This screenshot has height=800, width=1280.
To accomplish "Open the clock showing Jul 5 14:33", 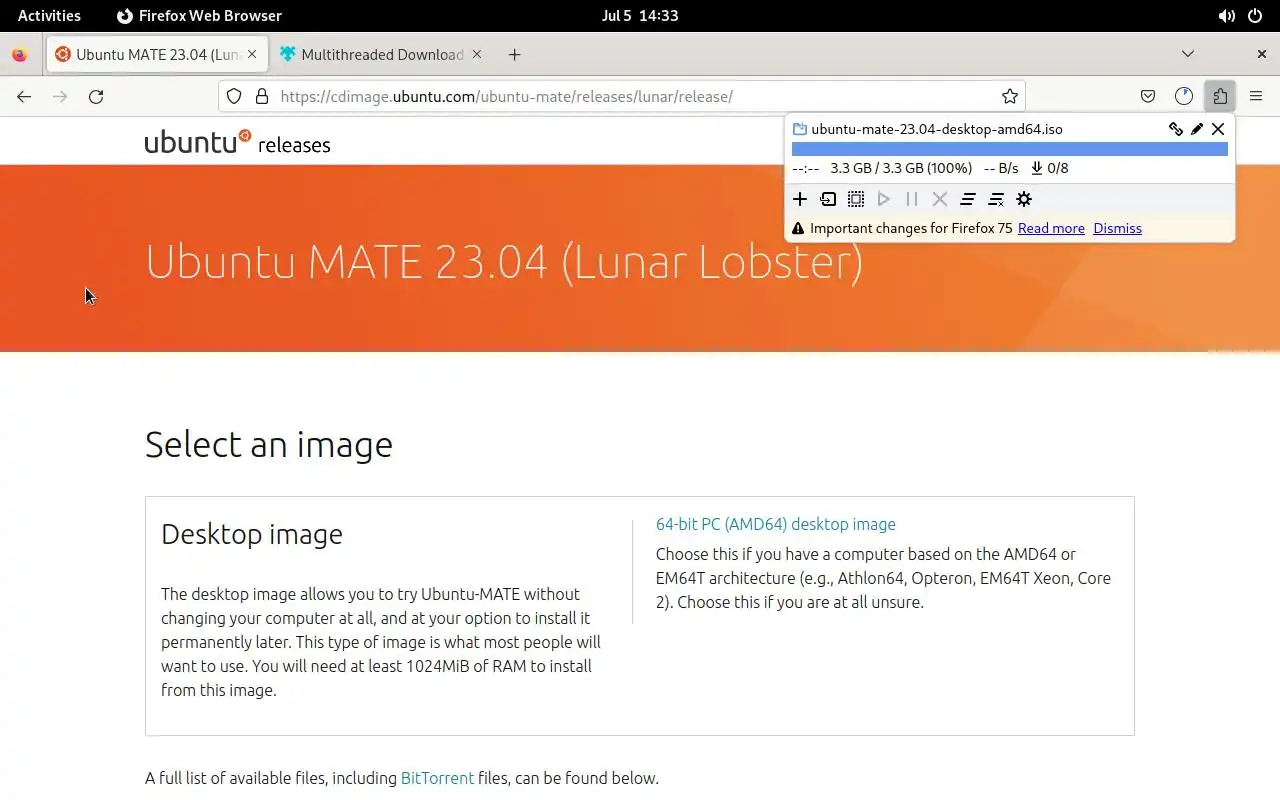I will click(640, 16).
